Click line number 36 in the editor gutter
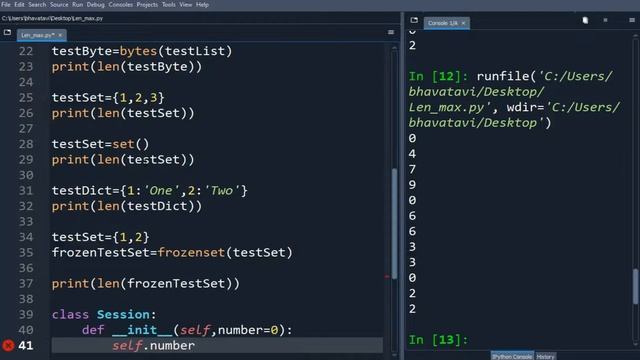Screen dimensions: 640x360 (x=26, y=268)
